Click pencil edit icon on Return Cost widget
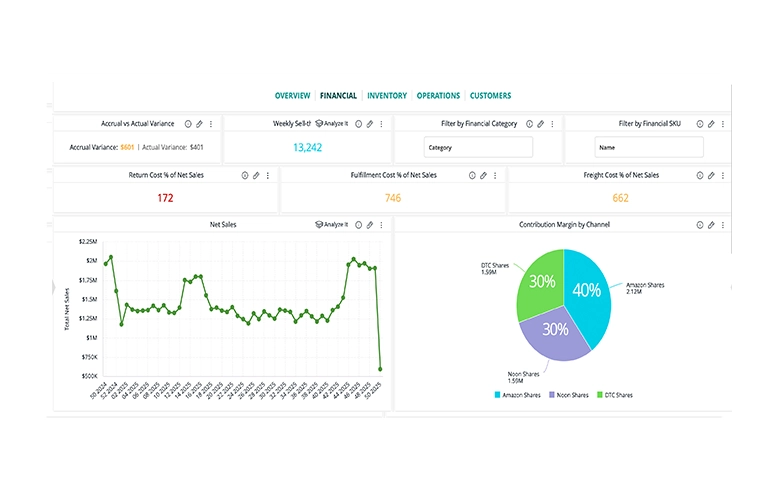This screenshot has width=768, height=493. [x=256, y=175]
